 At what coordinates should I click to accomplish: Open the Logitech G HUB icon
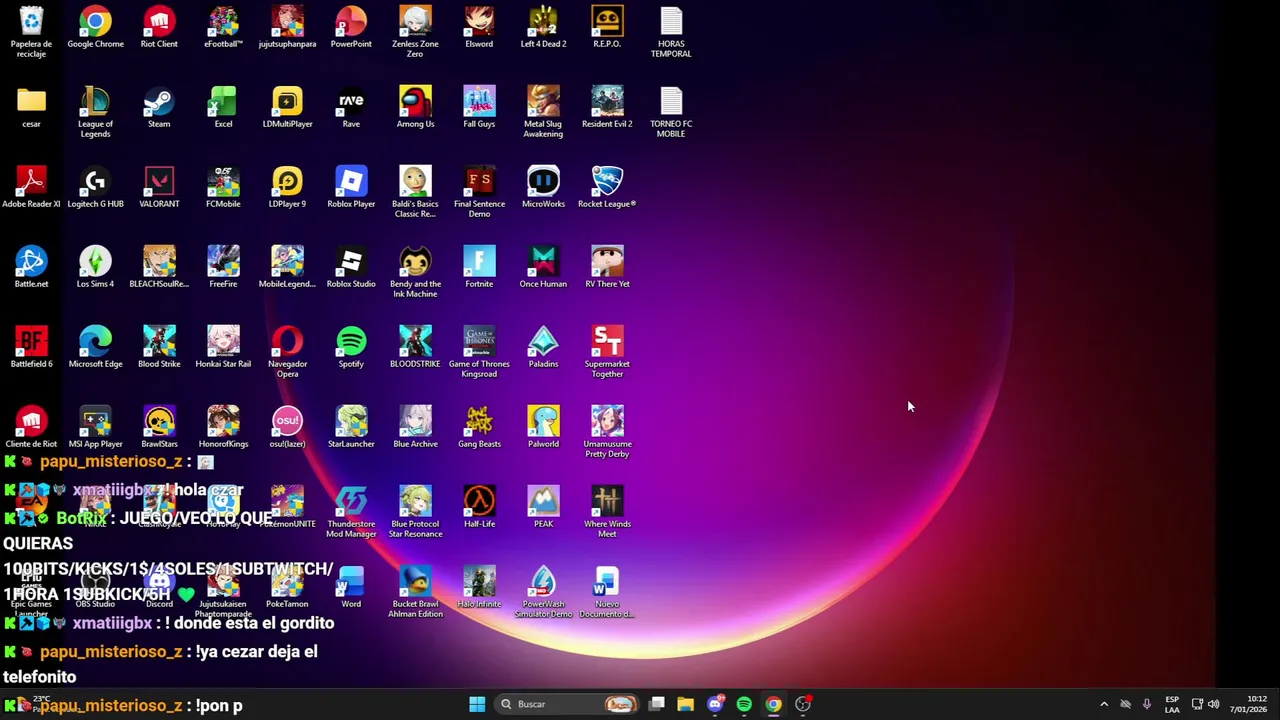95,187
